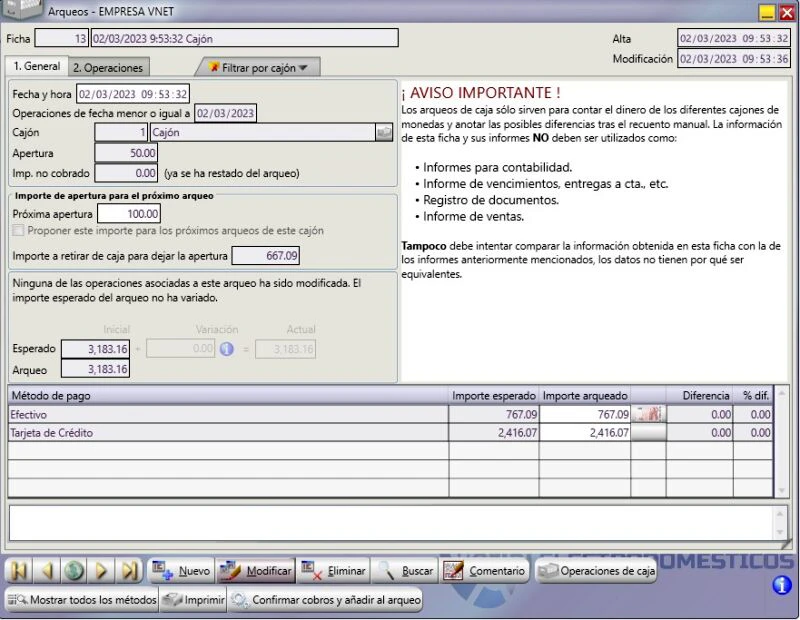The width and height of the screenshot is (800, 620).
Task: Open the Cajón lookup icon
Action: click(x=384, y=132)
